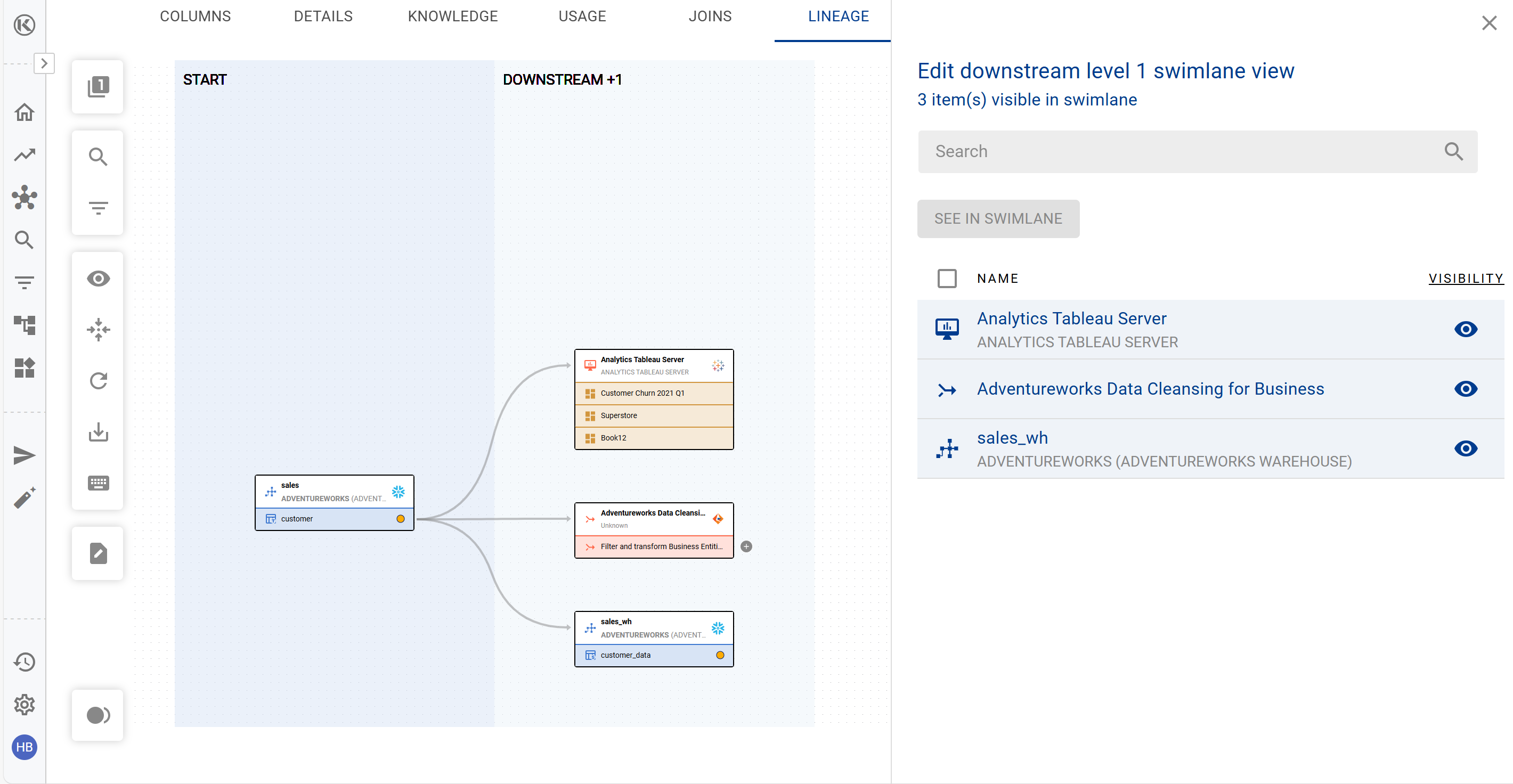
Task: Click the refresh lineage icon
Action: [x=98, y=380]
